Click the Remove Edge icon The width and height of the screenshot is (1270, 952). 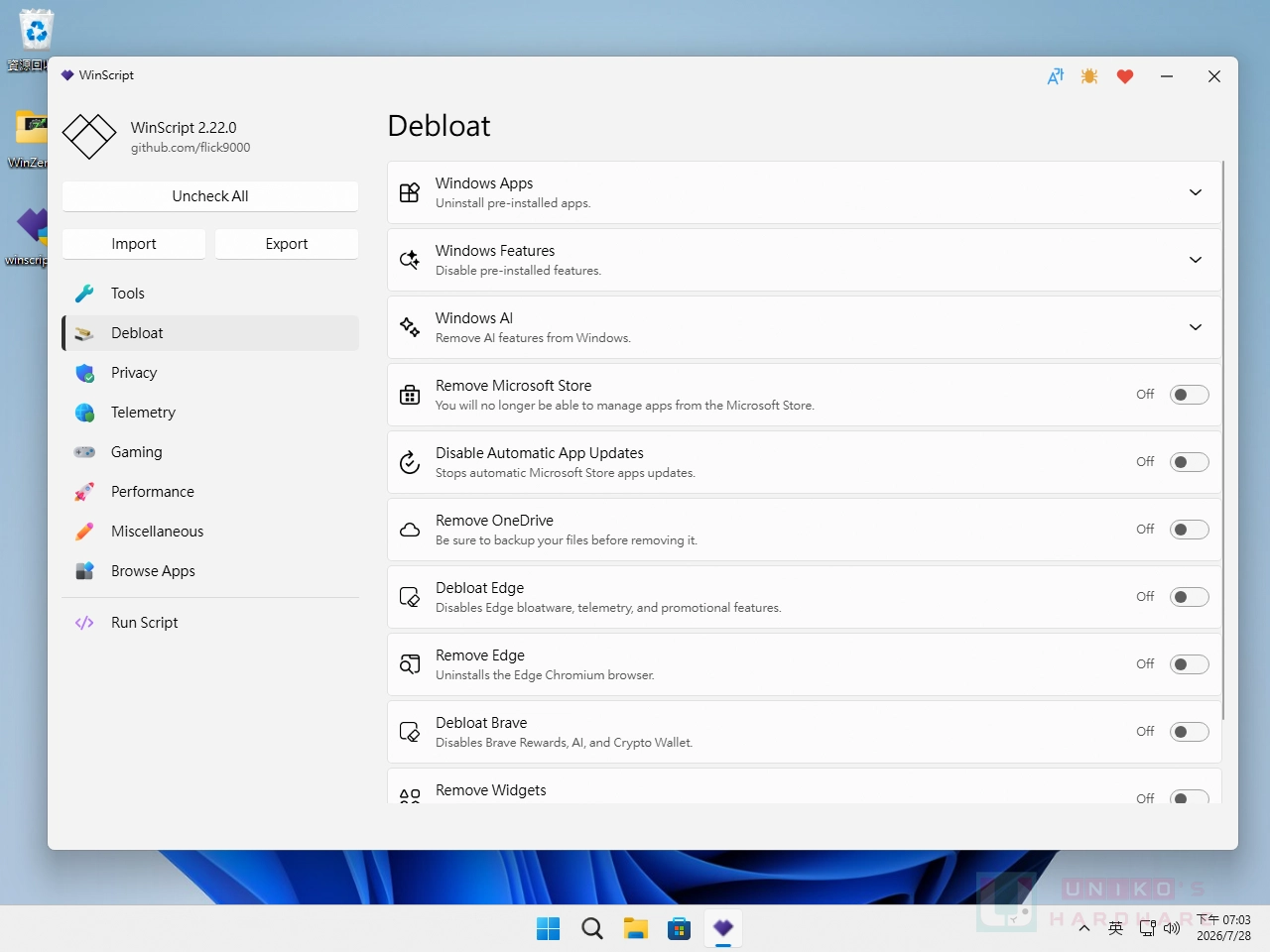pyautogui.click(x=410, y=664)
